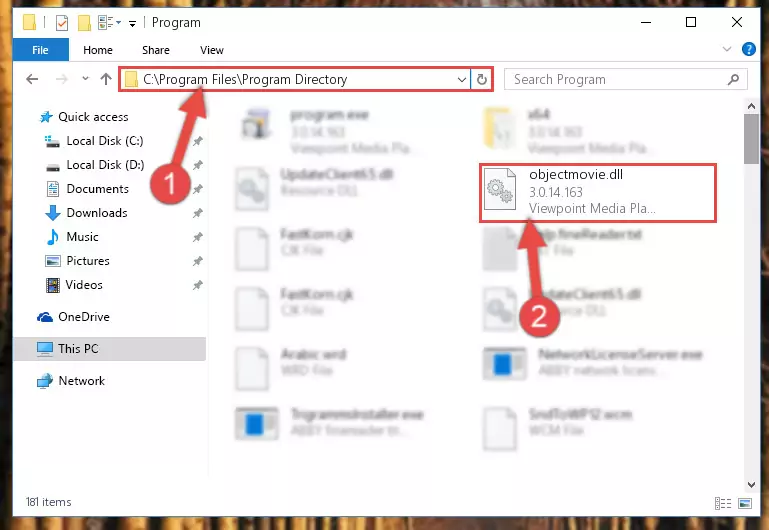Click the Music note icon
This screenshot has height=530, width=769.
click(52, 237)
